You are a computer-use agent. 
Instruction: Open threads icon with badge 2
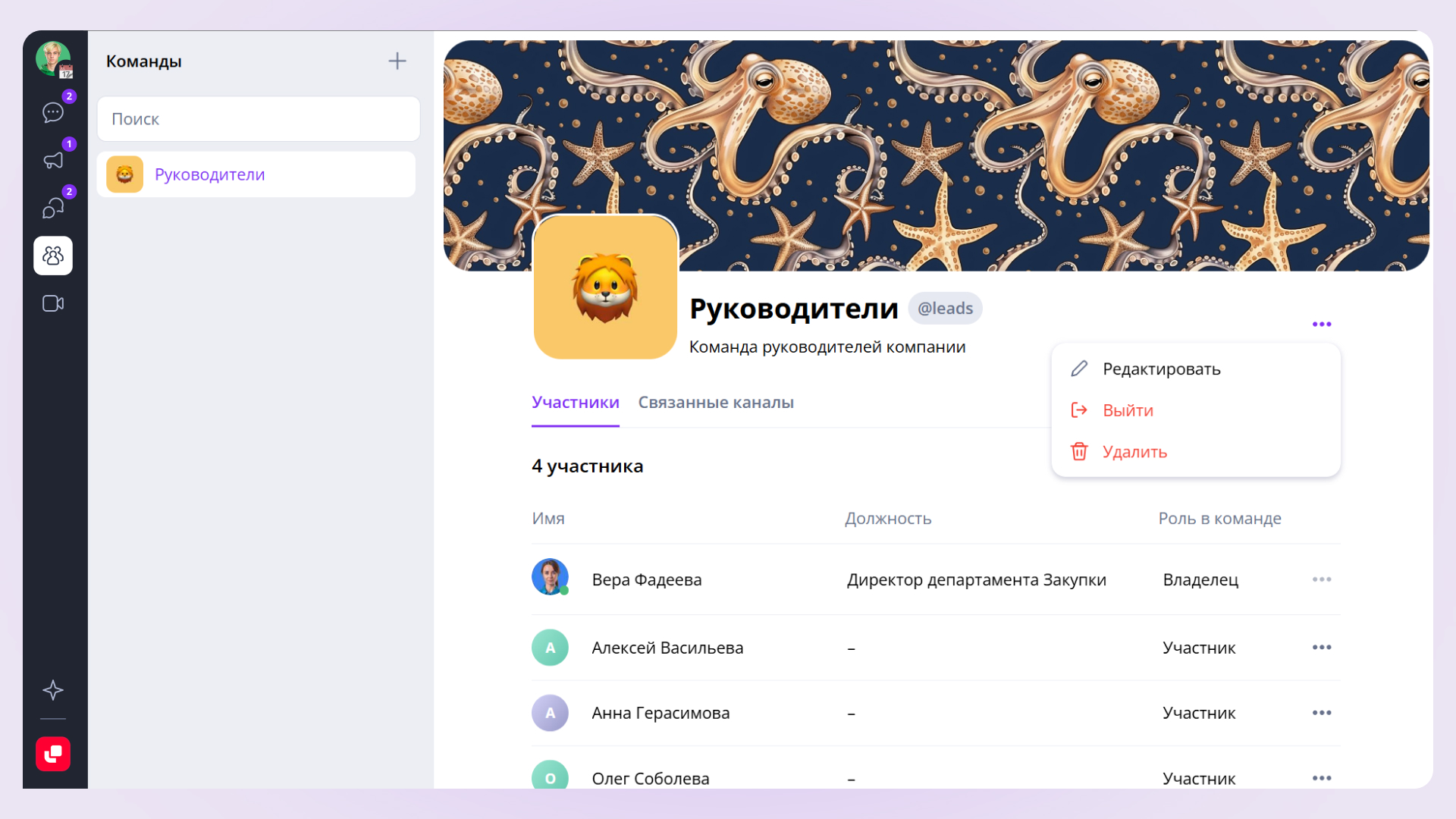(53, 208)
